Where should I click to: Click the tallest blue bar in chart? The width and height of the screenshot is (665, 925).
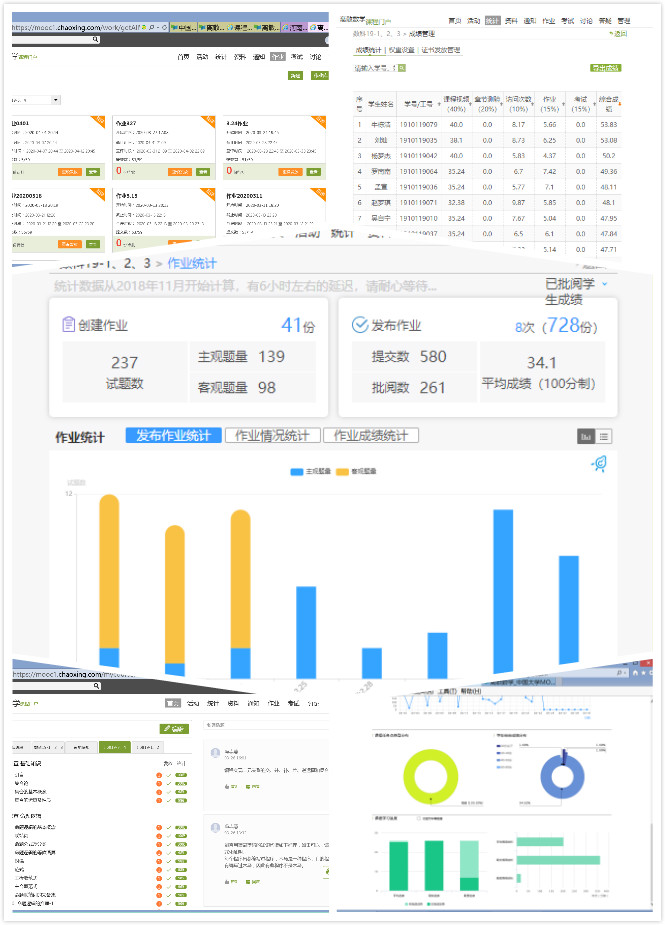pyautogui.click(x=503, y=590)
